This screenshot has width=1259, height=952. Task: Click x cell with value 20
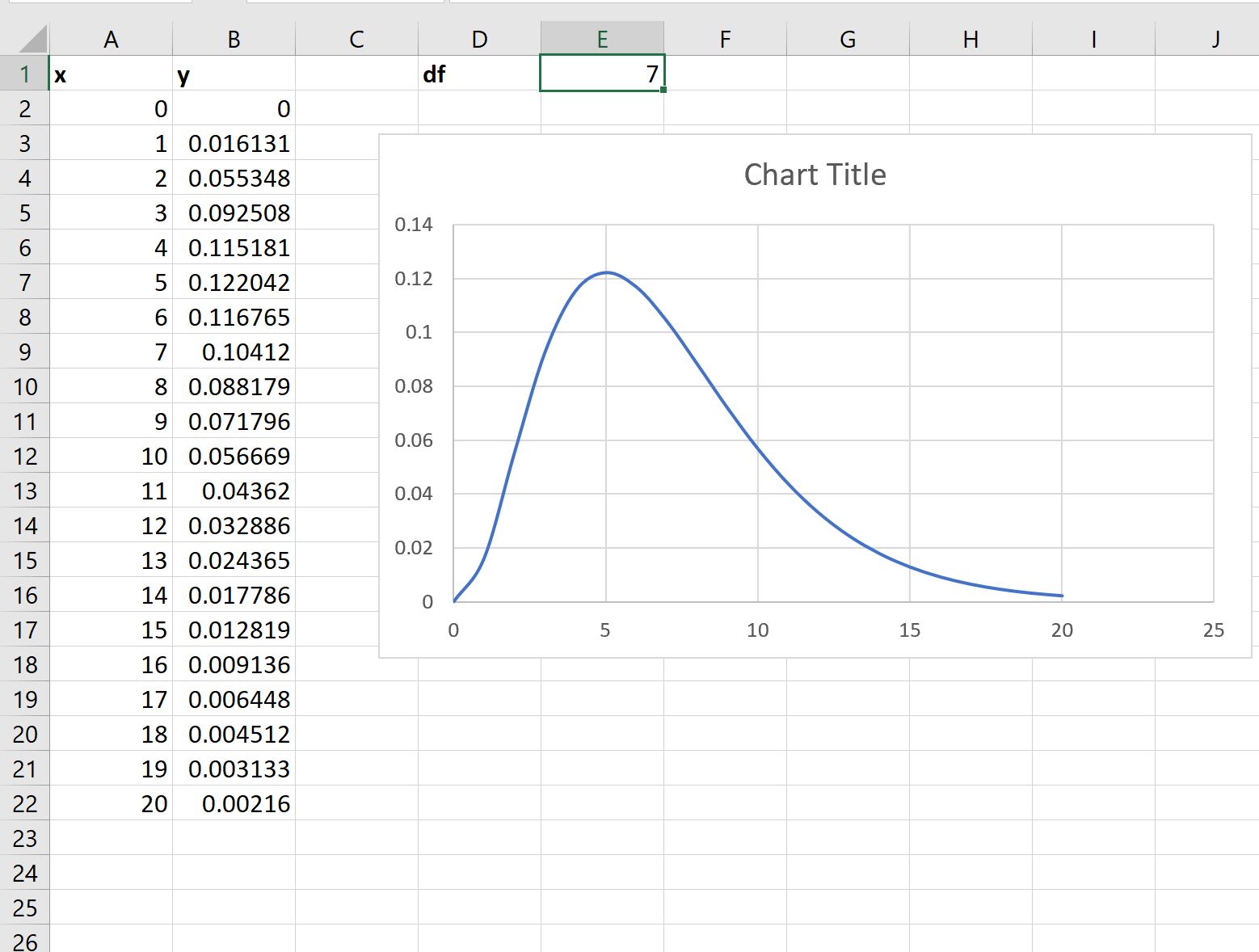click(112, 803)
